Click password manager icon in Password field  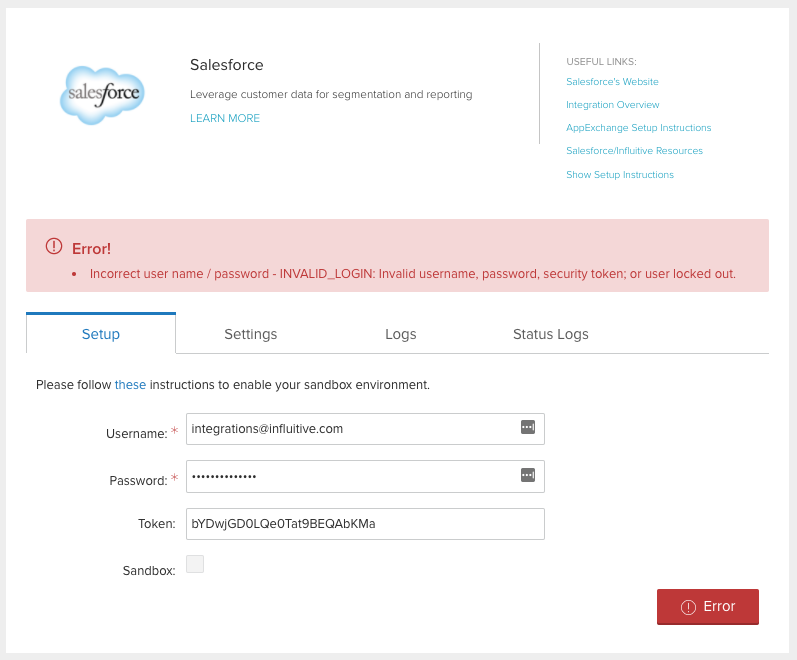[528, 475]
